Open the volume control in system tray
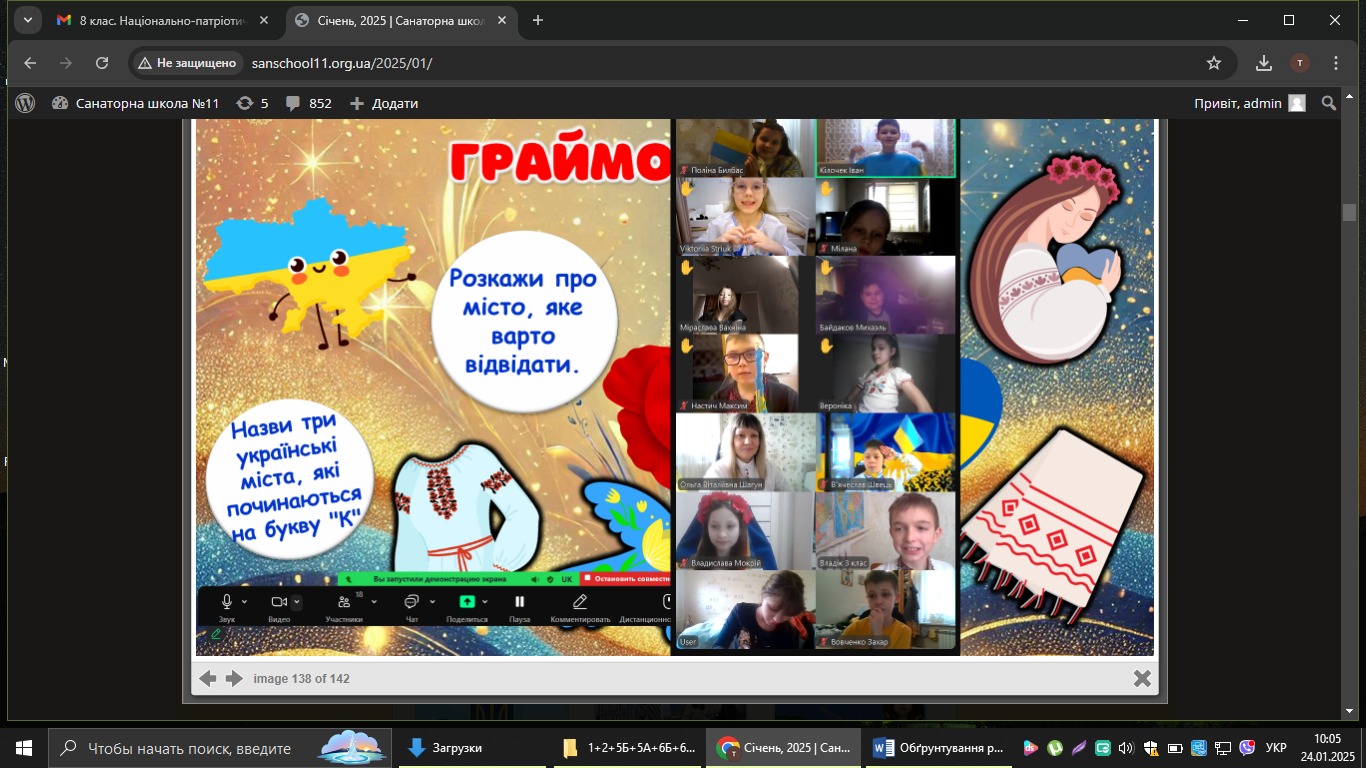The width and height of the screenshot is (1366, 768). [x=1126, y=747]
